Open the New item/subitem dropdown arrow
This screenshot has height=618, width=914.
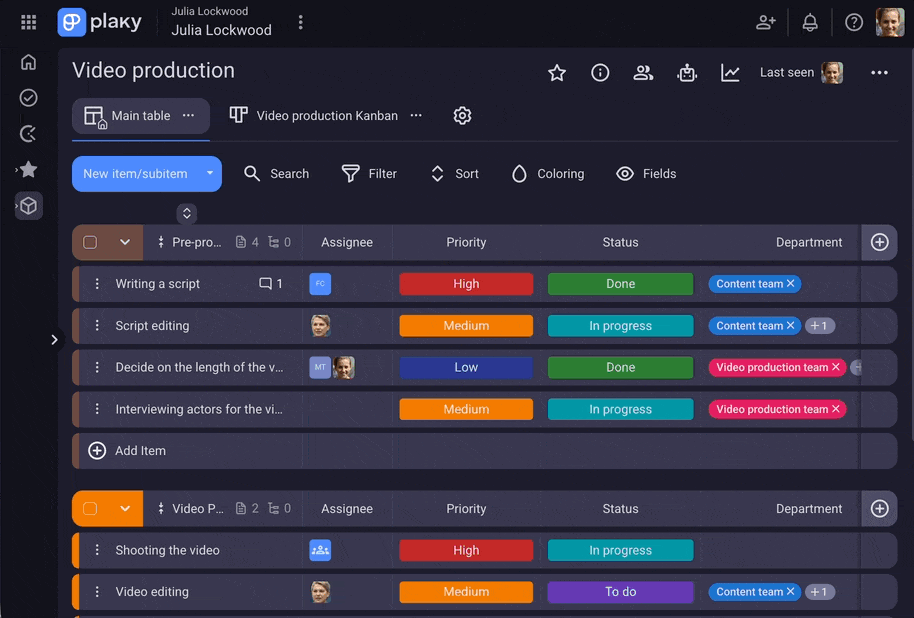click(x=209, y=174)
